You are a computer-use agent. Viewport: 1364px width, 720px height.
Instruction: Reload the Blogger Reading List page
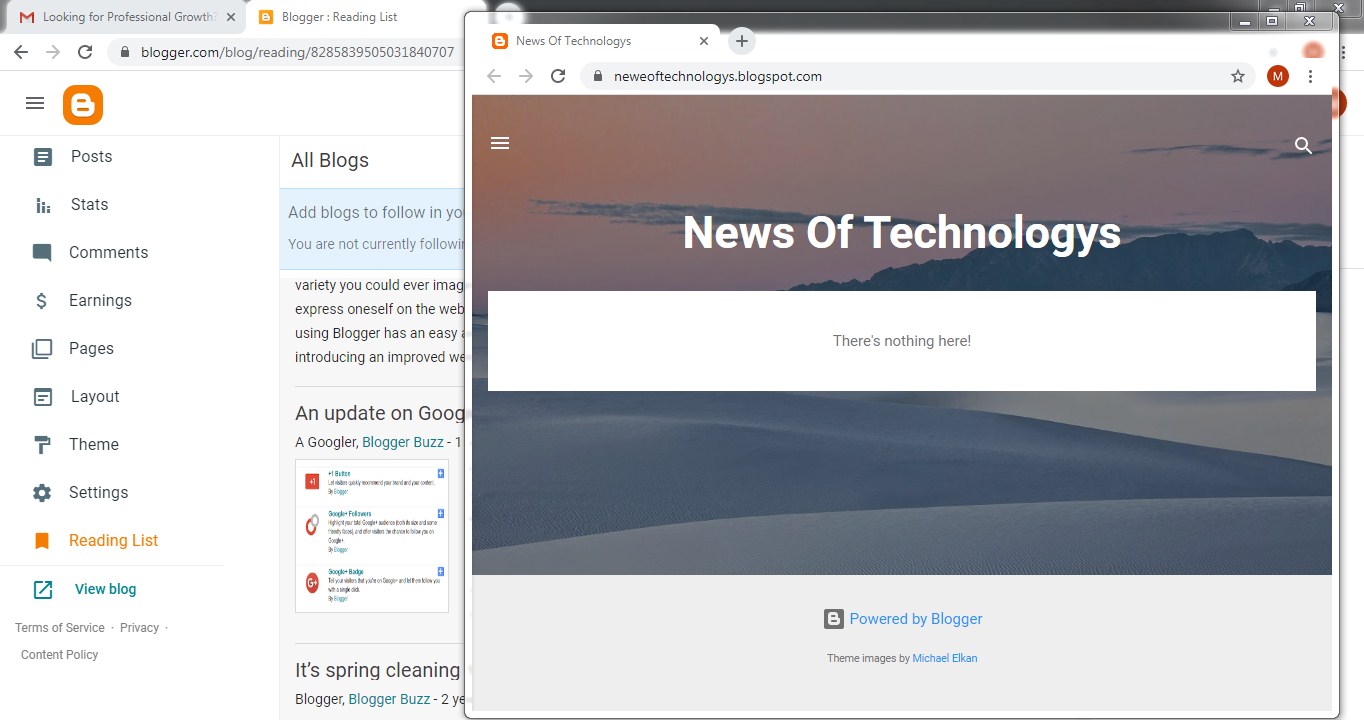click(x=85, y=52)
